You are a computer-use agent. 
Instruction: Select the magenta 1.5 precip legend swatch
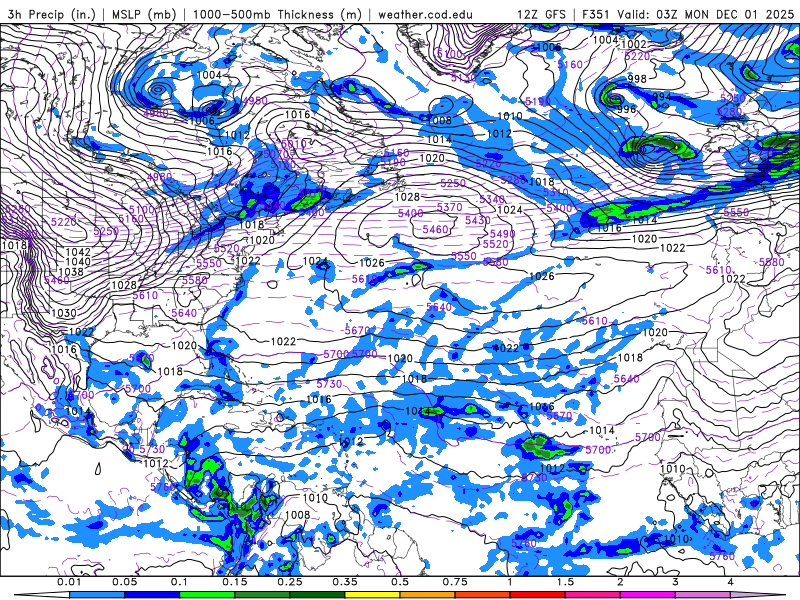pyautogui.click(x=593, y=595)
